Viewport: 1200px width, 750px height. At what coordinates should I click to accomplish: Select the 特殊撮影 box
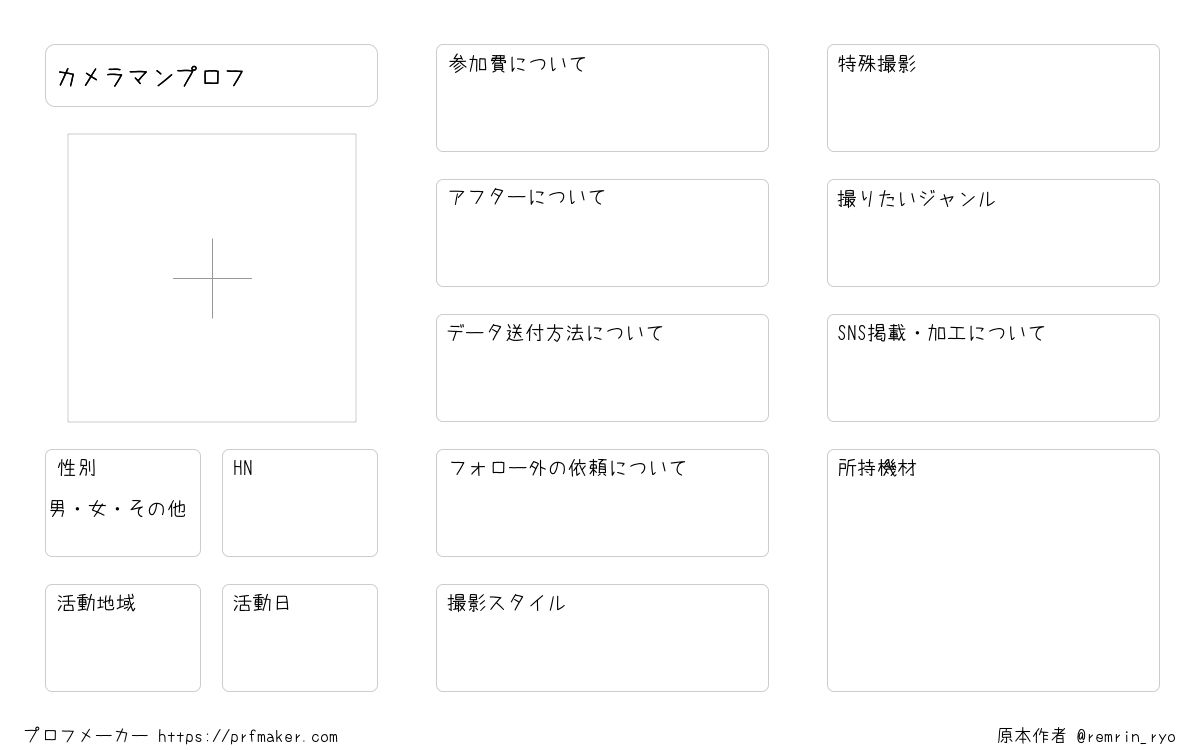[x=993, y=98]
